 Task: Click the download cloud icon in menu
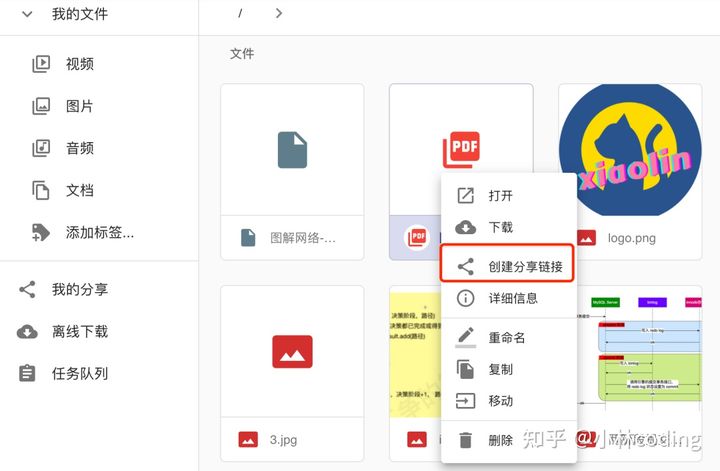pos(466,227)
